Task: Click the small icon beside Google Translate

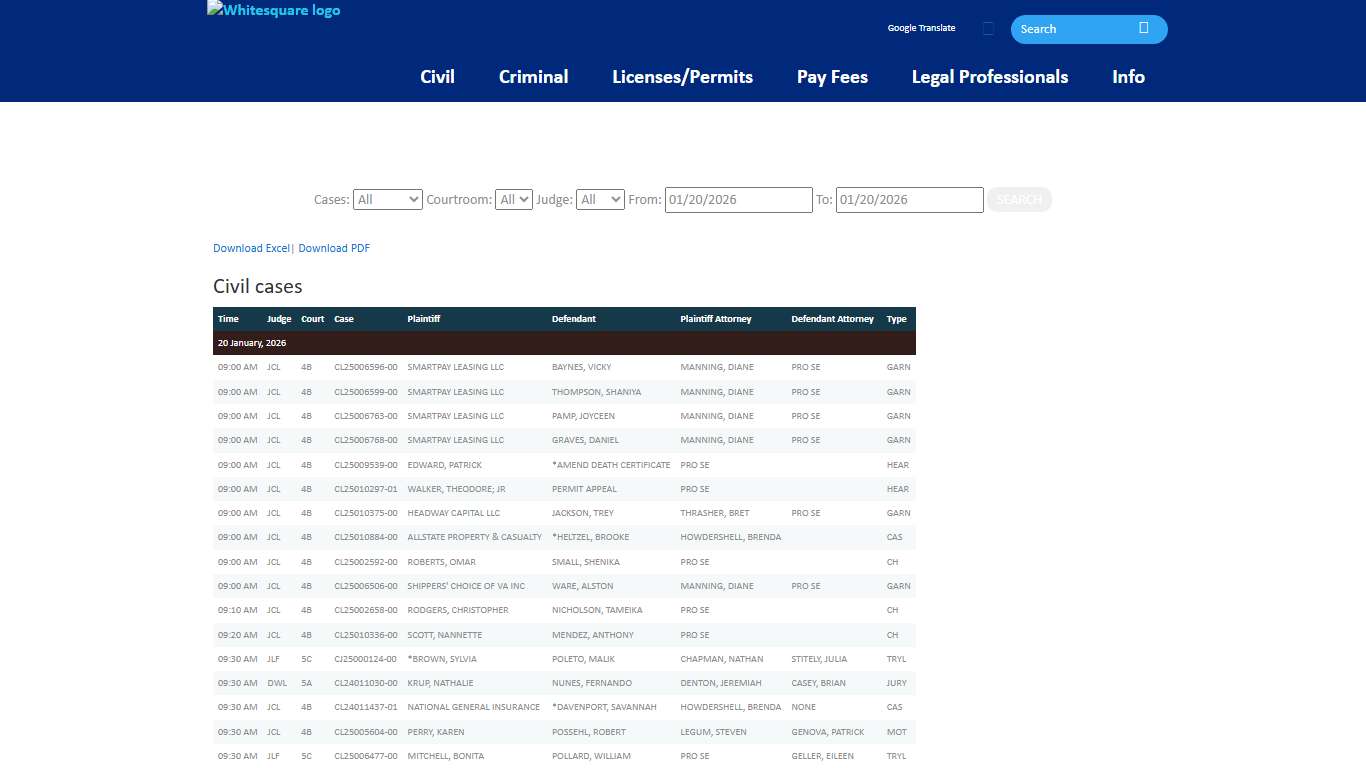Action: 988,29
